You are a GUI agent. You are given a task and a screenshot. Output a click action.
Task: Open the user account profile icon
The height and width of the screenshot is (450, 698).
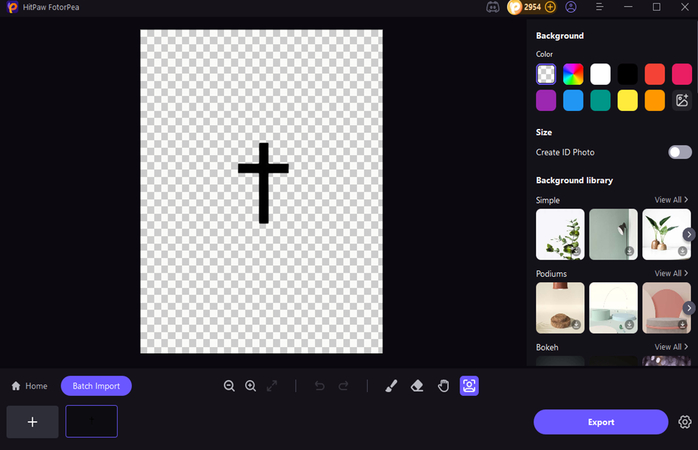[571, 7]
